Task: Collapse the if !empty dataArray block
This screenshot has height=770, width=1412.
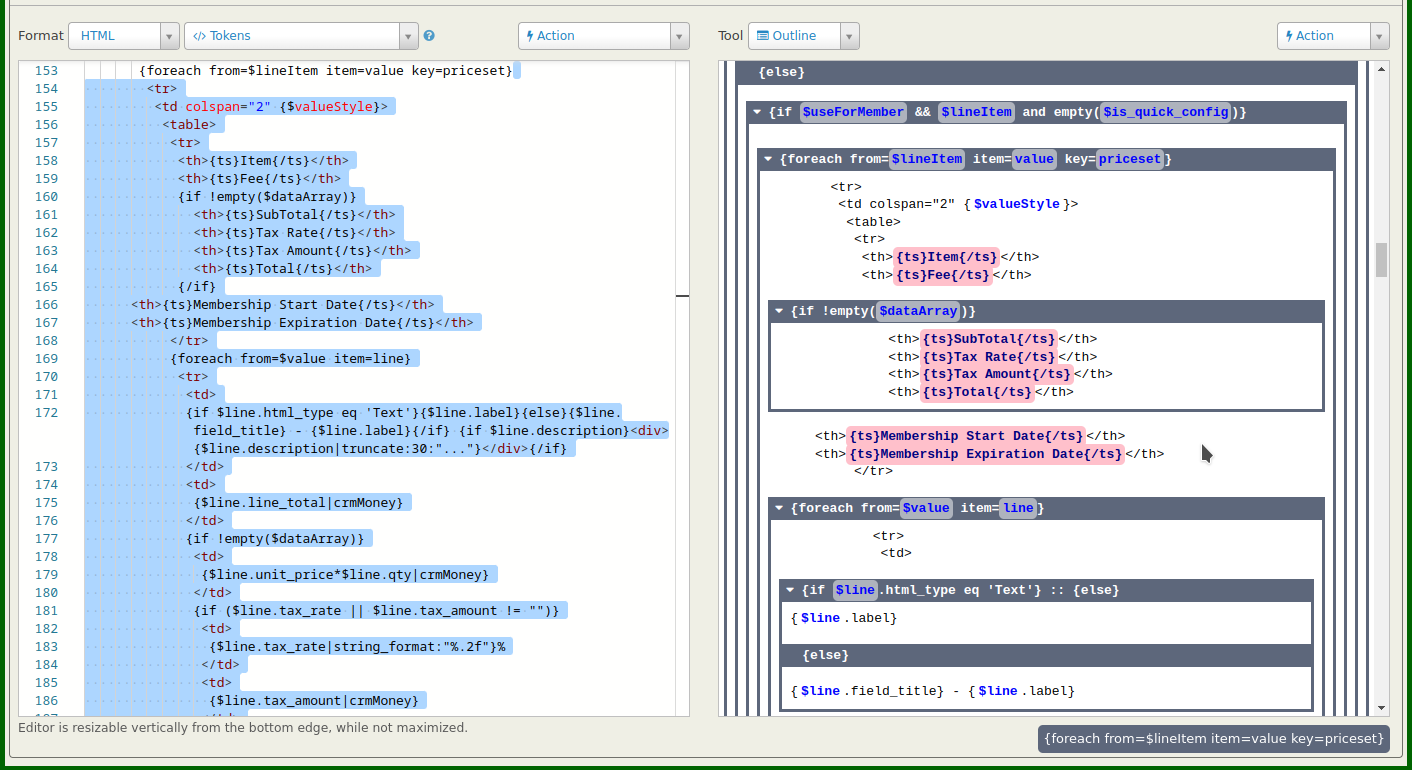Action: 780,312
